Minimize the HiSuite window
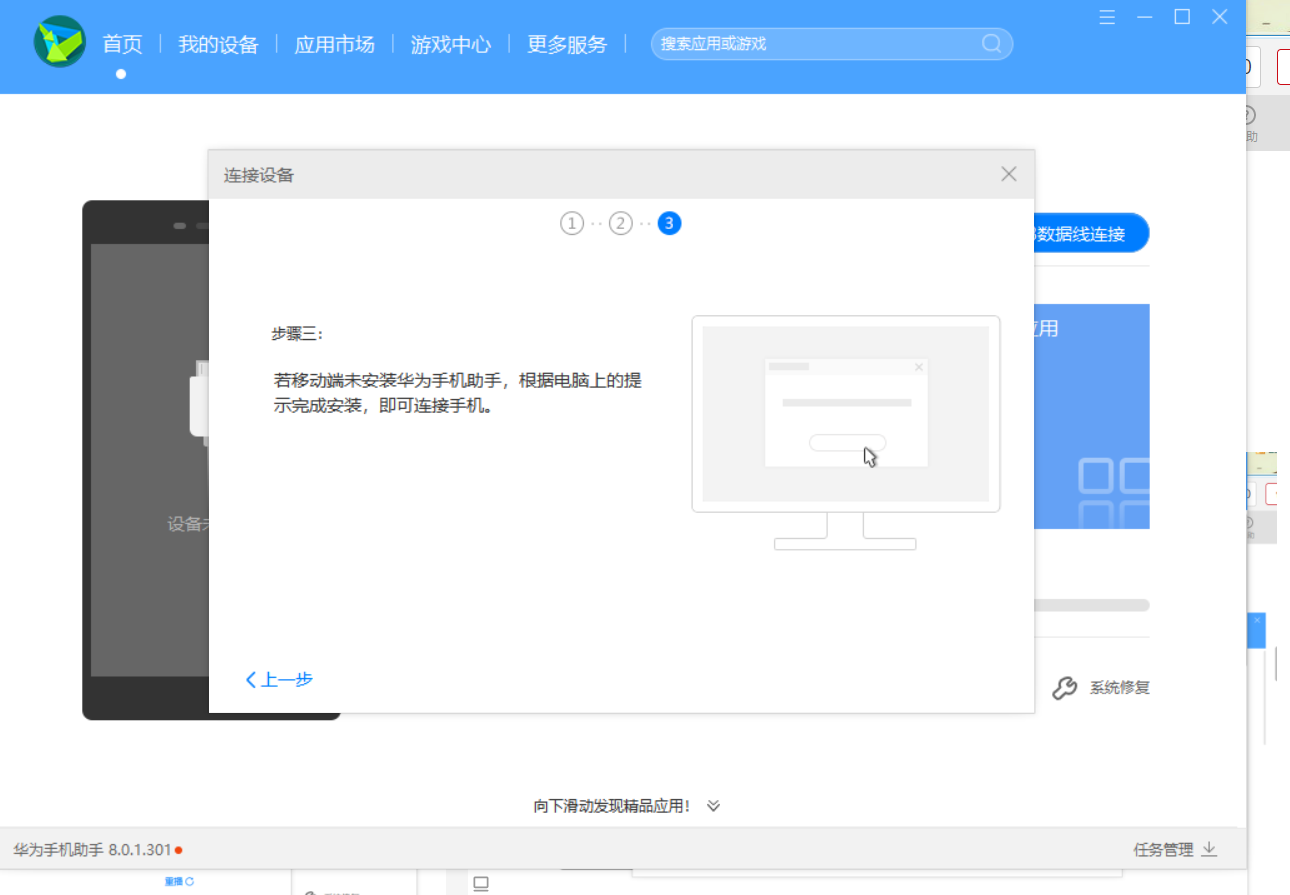The width and height of the screenshot is (1290, 895). coord(1144,17)
